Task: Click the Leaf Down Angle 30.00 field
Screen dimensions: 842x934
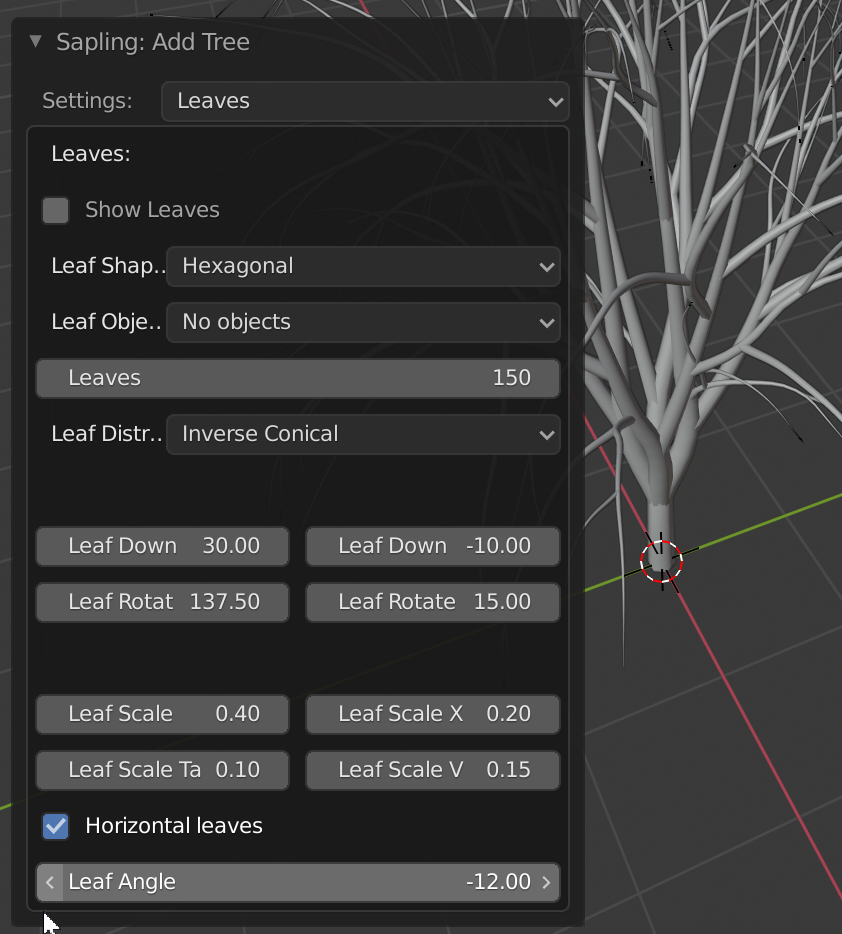Action: (x=163, y=546)
